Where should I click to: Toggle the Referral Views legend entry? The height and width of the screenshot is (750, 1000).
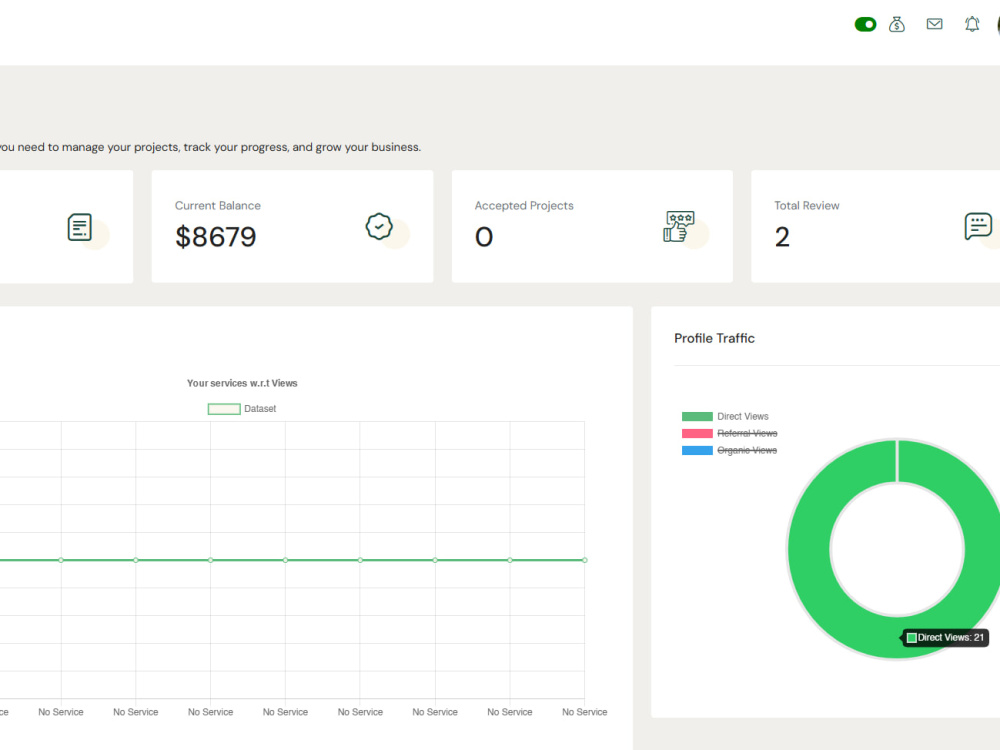tap(730, 434)
